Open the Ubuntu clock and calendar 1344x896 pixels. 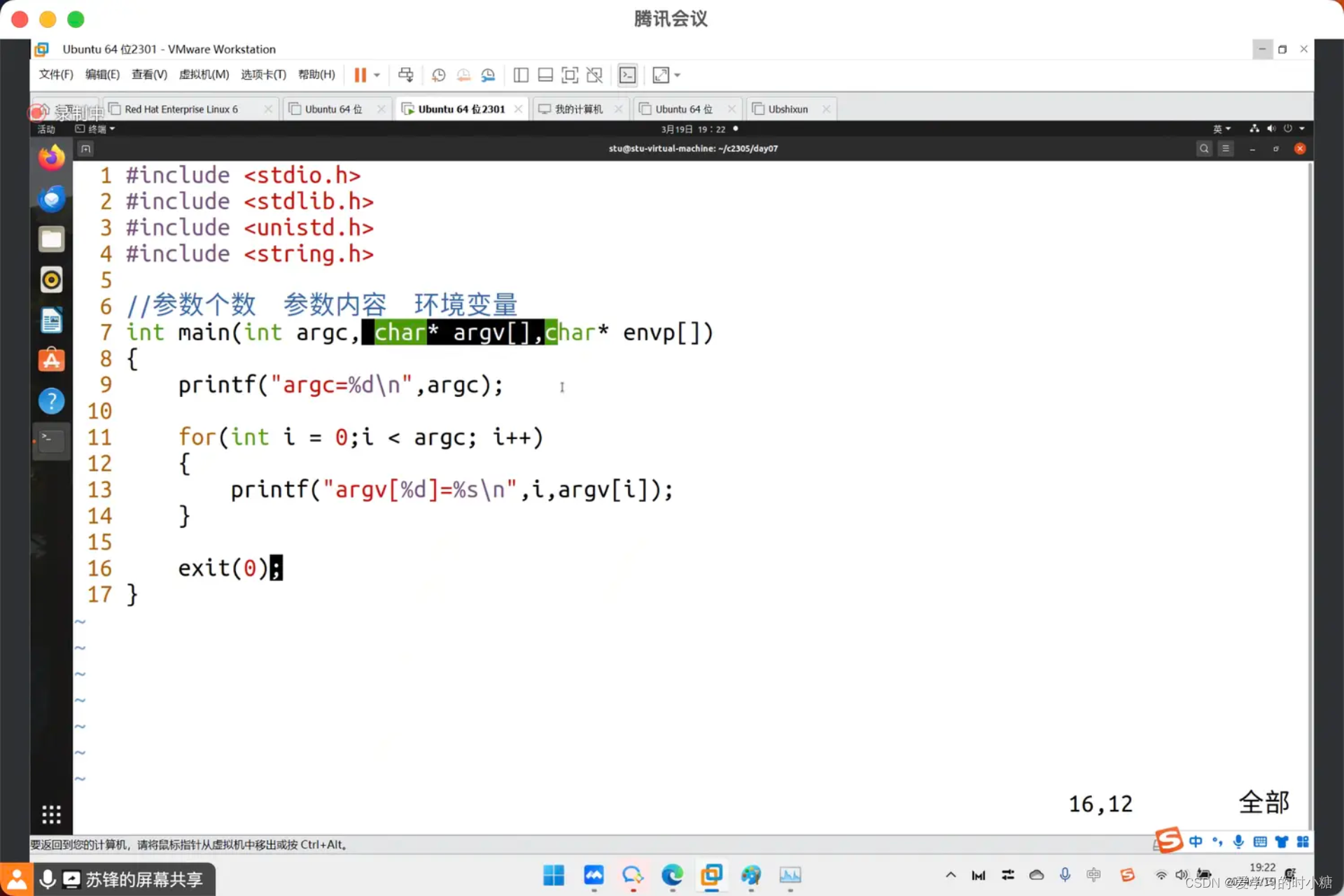coord(693,129)
